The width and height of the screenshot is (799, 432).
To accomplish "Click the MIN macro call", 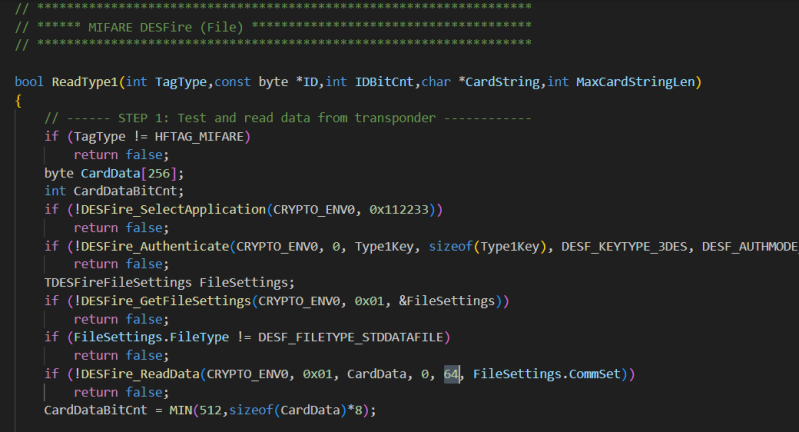I will coord(181,410).
